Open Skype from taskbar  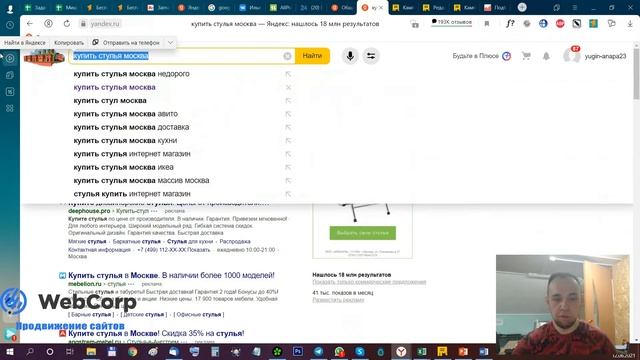point(360,351)
